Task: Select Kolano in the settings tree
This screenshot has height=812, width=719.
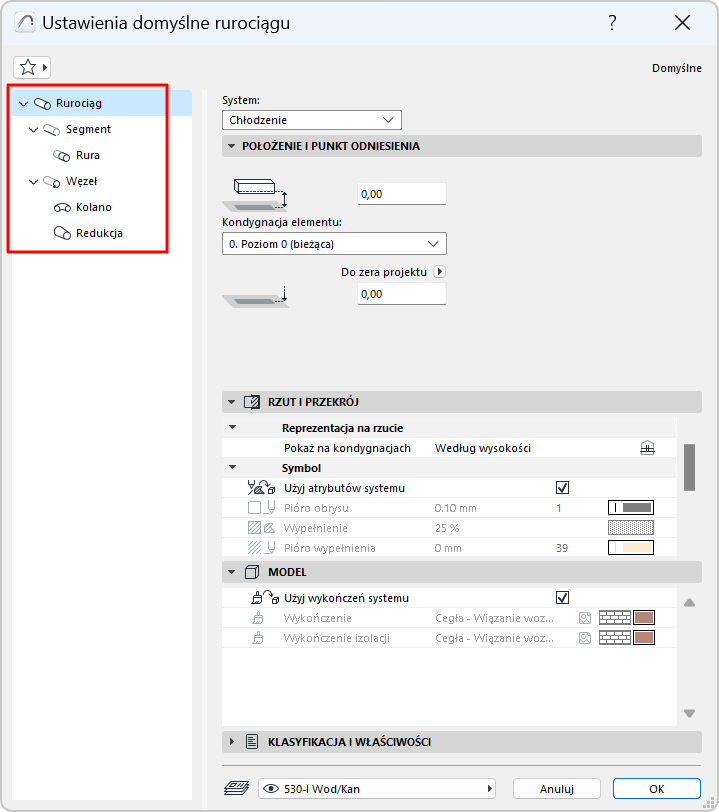Action: (94, 207)
